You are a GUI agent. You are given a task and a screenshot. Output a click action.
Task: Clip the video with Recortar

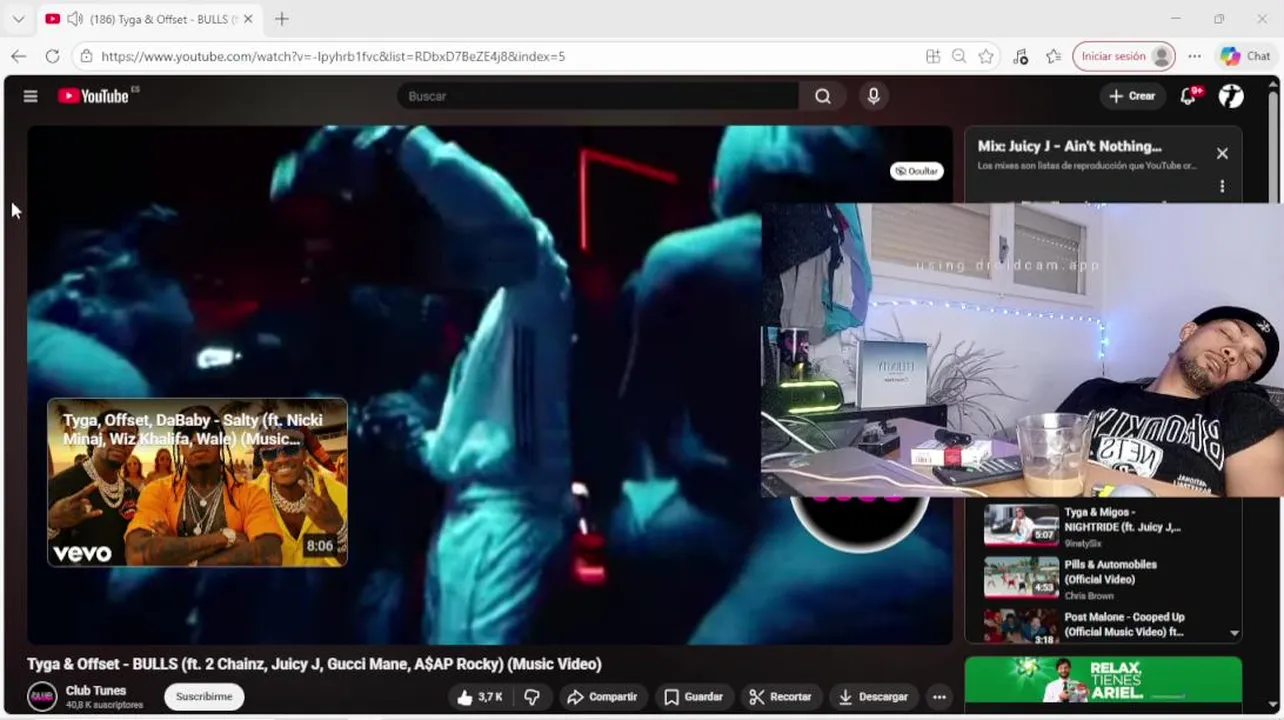pos(781,697)
